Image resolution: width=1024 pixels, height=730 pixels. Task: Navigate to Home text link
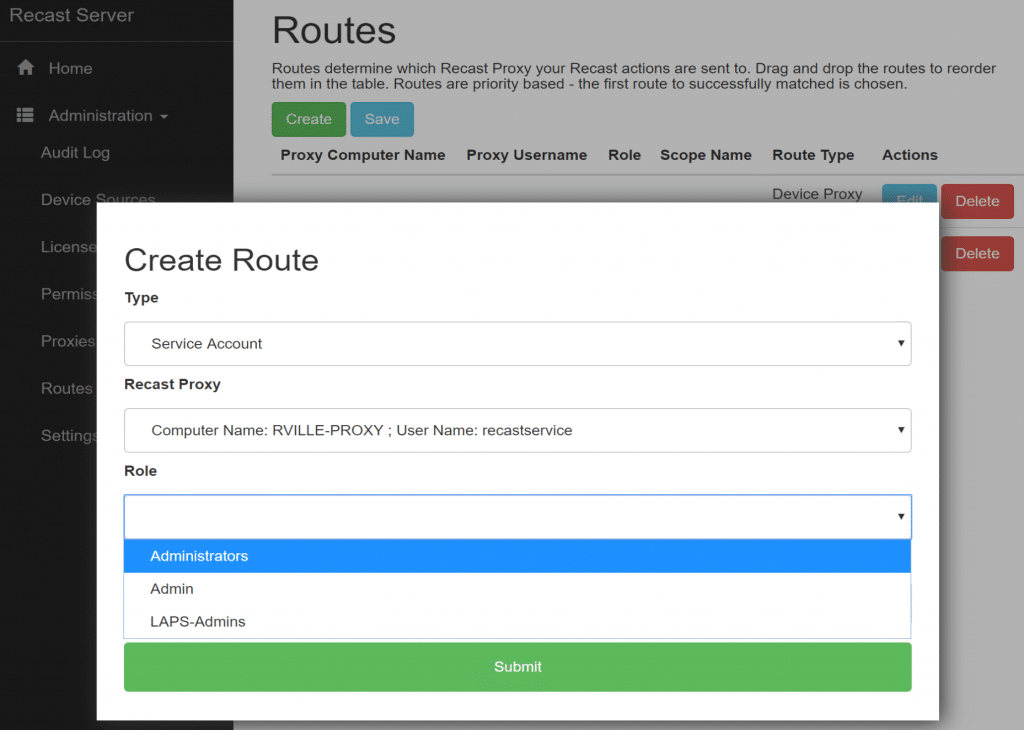pyautogui.click(x=70, y=68)
